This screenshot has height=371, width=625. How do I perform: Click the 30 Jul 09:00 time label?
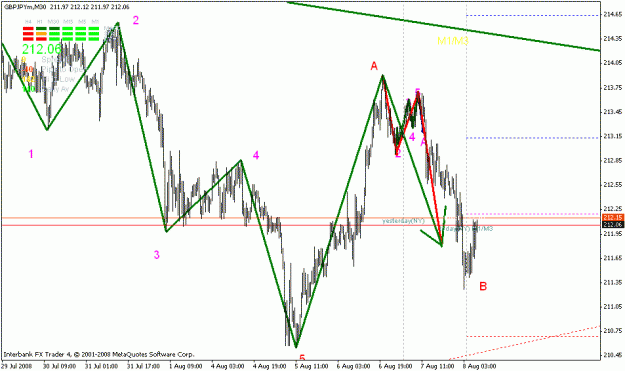point(59,366)
